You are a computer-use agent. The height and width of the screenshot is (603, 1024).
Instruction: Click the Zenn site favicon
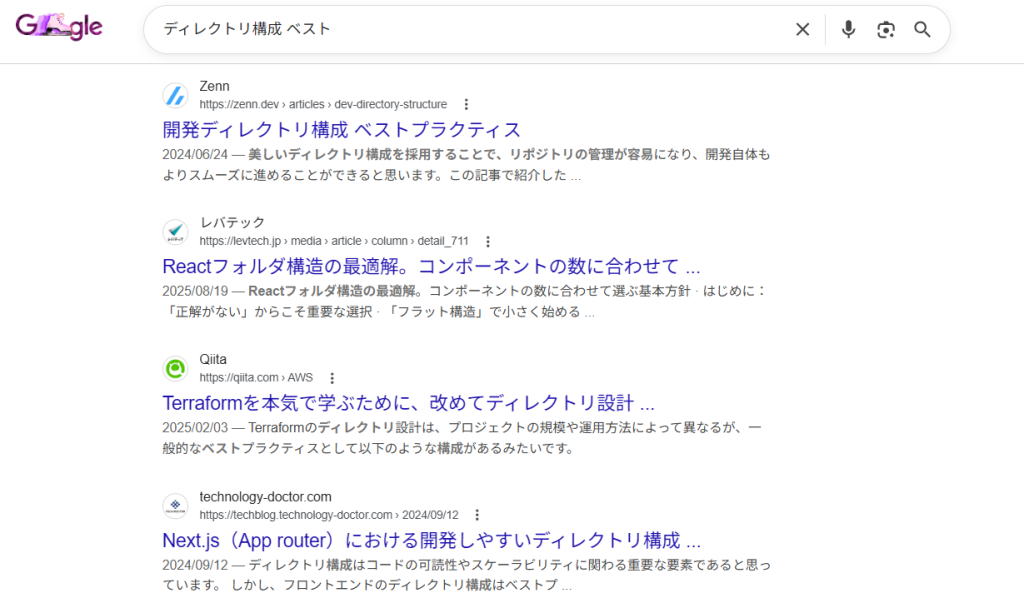175,95
